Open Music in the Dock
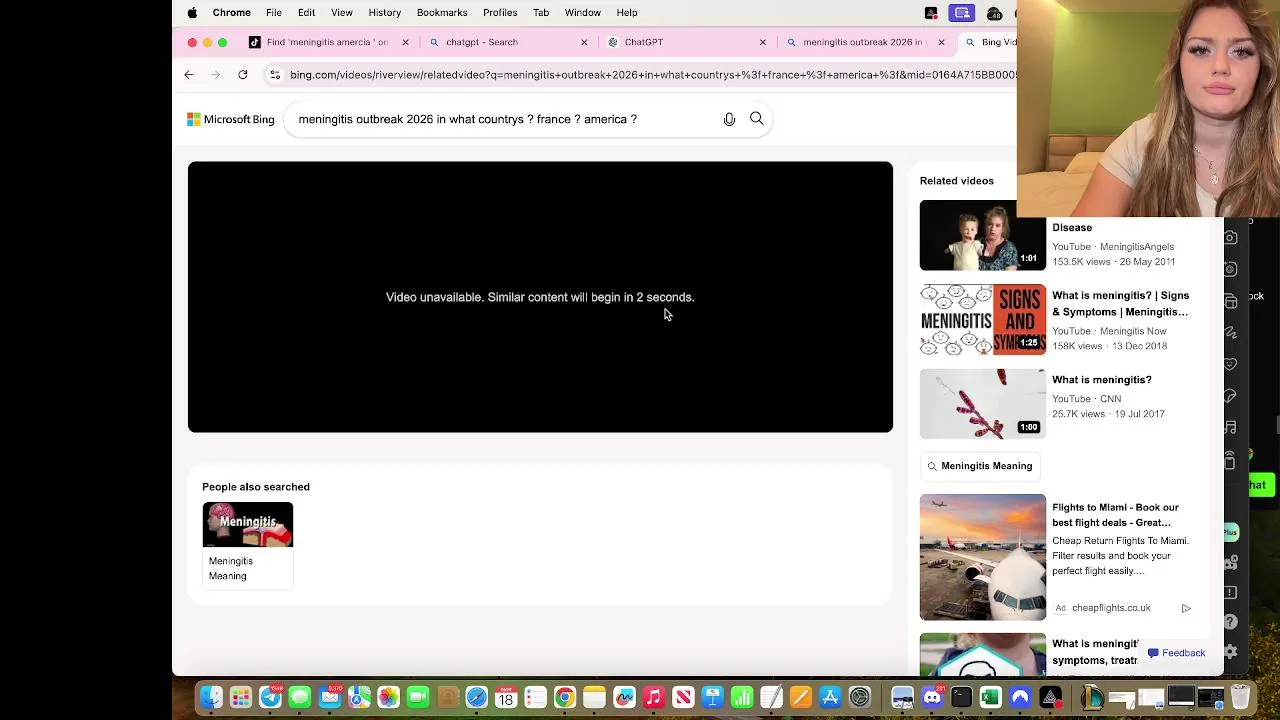 654,697
